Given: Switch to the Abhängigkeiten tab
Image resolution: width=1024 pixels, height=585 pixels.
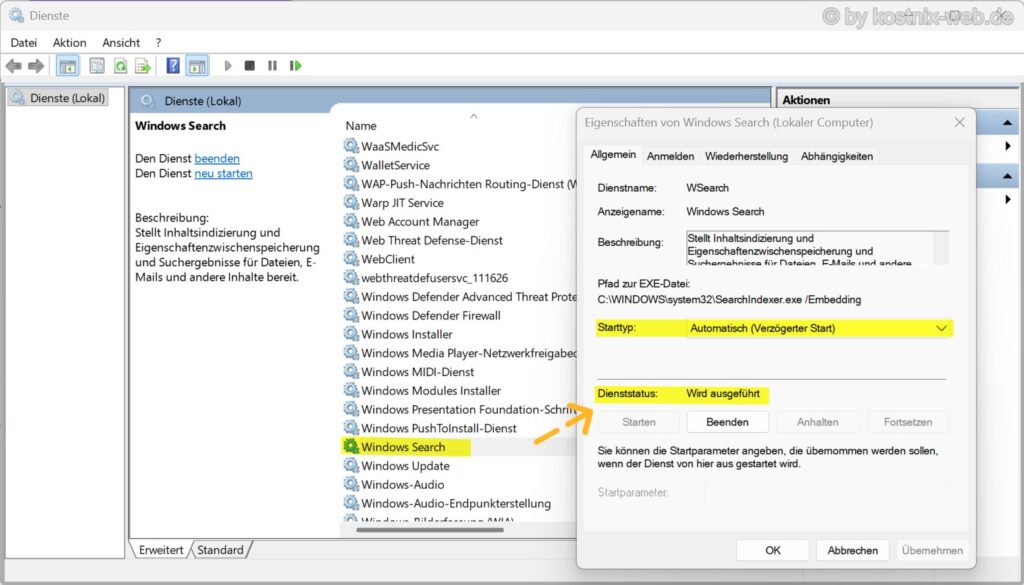Looking at the screenshot, I should coord(837,156).
